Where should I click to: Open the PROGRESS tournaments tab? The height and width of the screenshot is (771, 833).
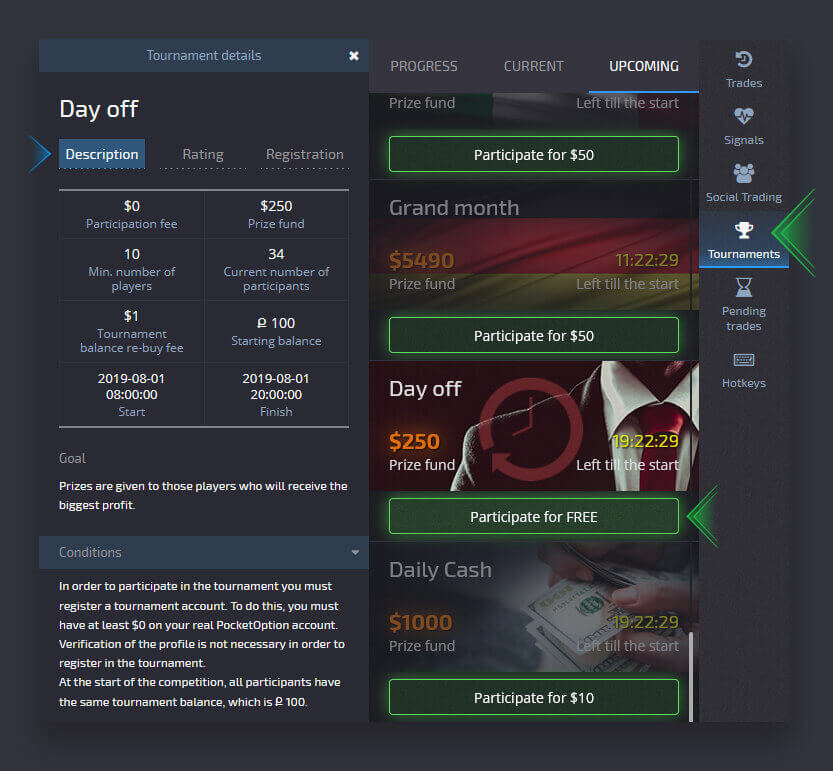pyautogui.click(x=423, y=66)
